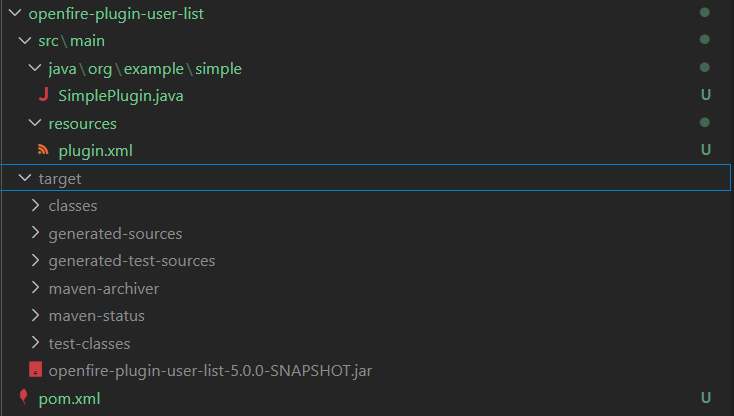734x416 pixels.
Task: Open plugin.xml in resources
Action: tap(95, 151)
